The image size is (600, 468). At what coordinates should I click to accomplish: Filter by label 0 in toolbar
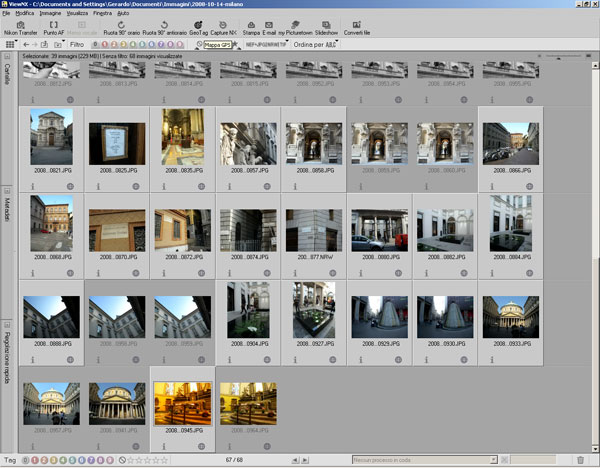coord(95,45)
